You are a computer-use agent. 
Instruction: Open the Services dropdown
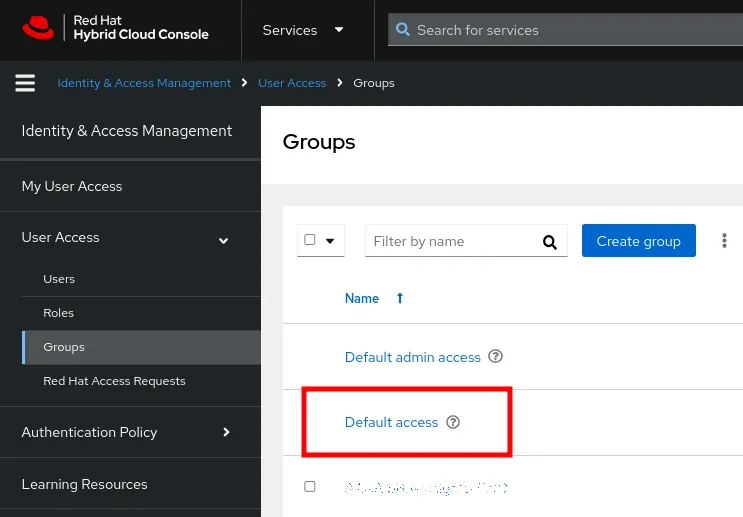303,30
